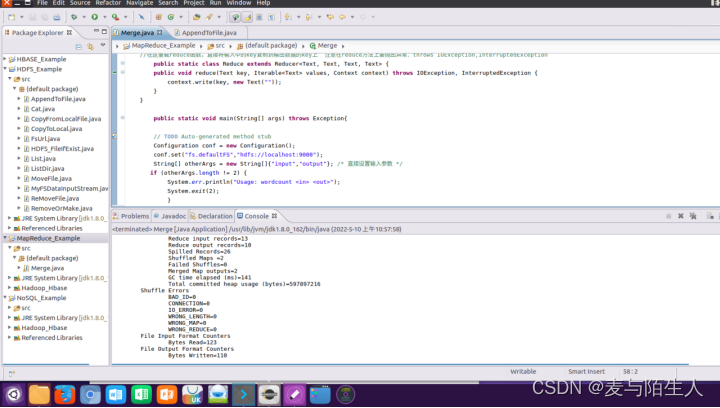Click the Package Explorer horizontal scrollbar
The width and height of the screenshot is (720, 408).
[x=46, y=365]
